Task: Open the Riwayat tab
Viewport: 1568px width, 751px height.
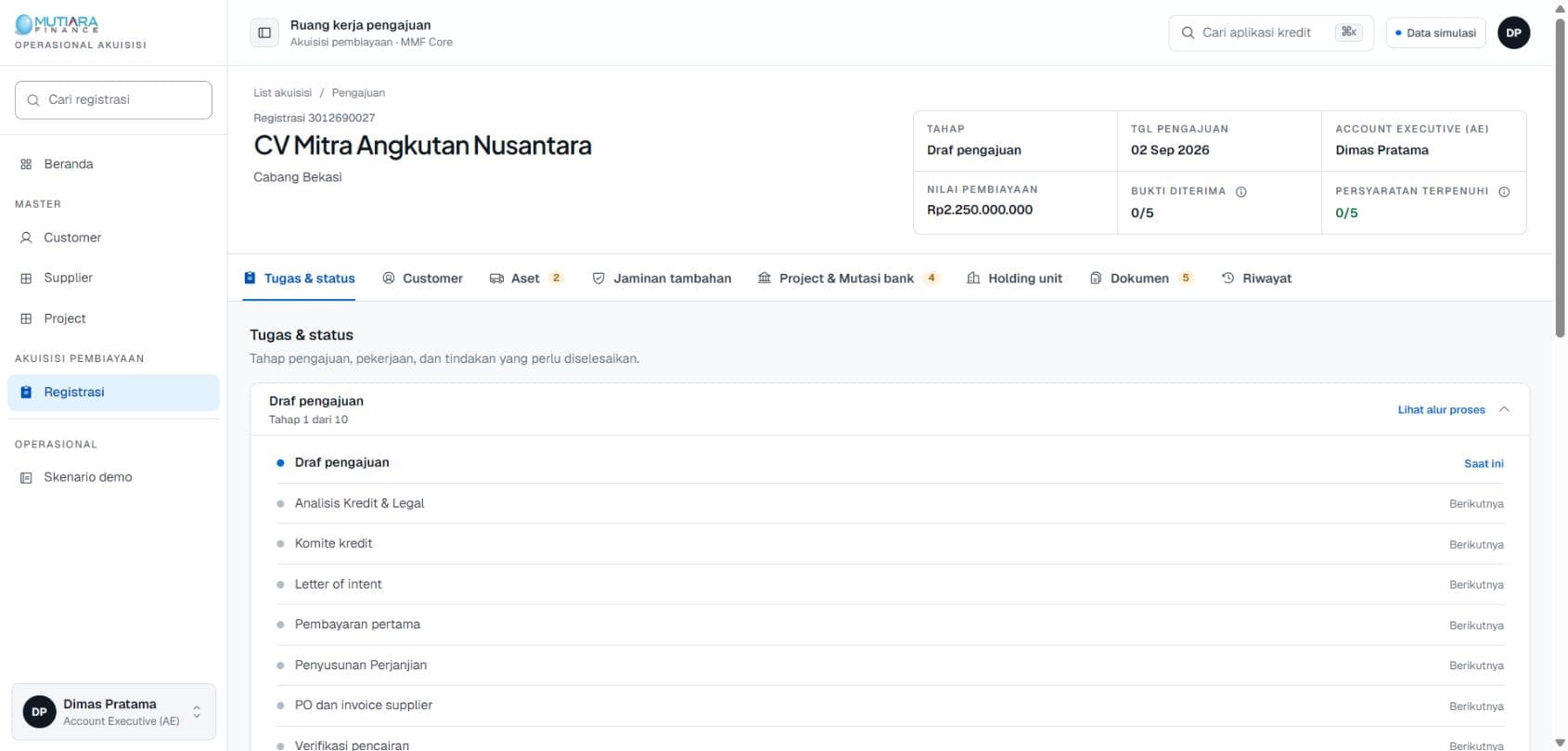Action: tap(1256, 278)
